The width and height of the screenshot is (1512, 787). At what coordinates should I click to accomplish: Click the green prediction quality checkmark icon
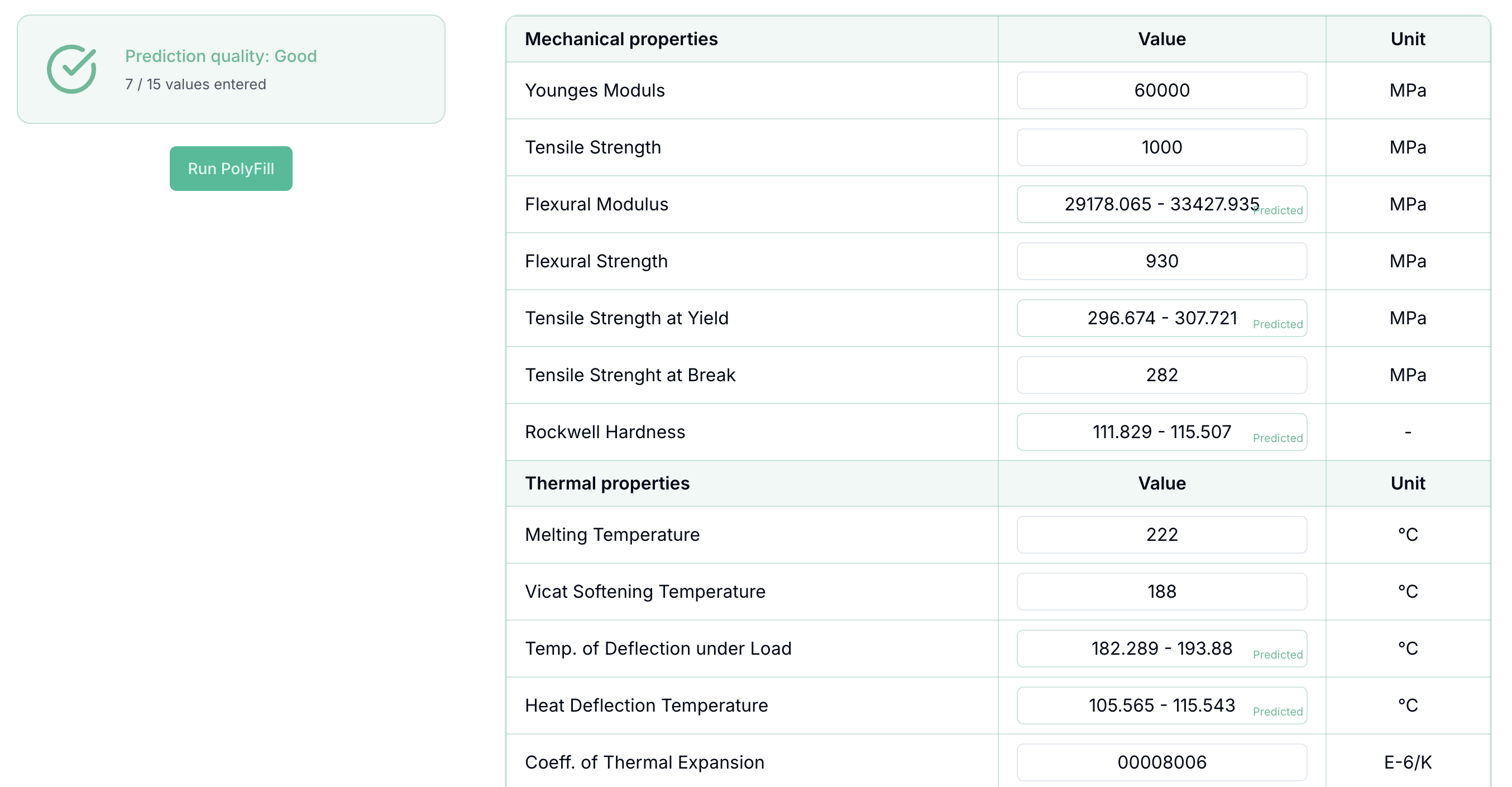pyautogui.click(x=71, y=69)
